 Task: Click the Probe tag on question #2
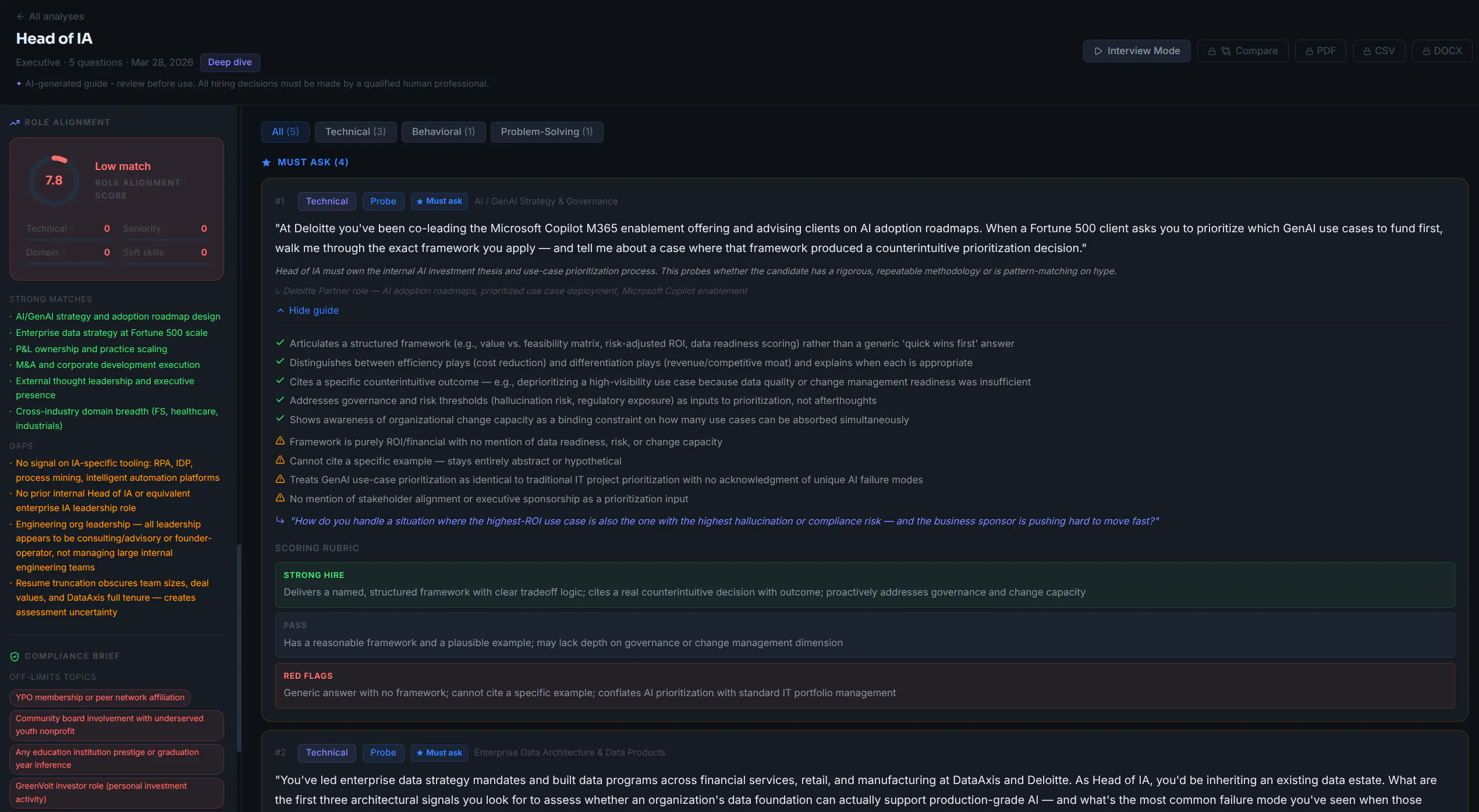(x=383, y=753)
